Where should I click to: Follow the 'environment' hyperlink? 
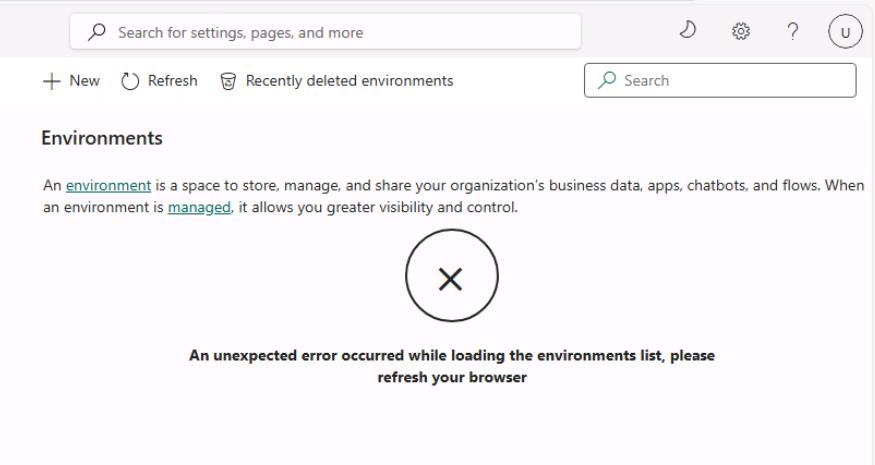point(108,185)
